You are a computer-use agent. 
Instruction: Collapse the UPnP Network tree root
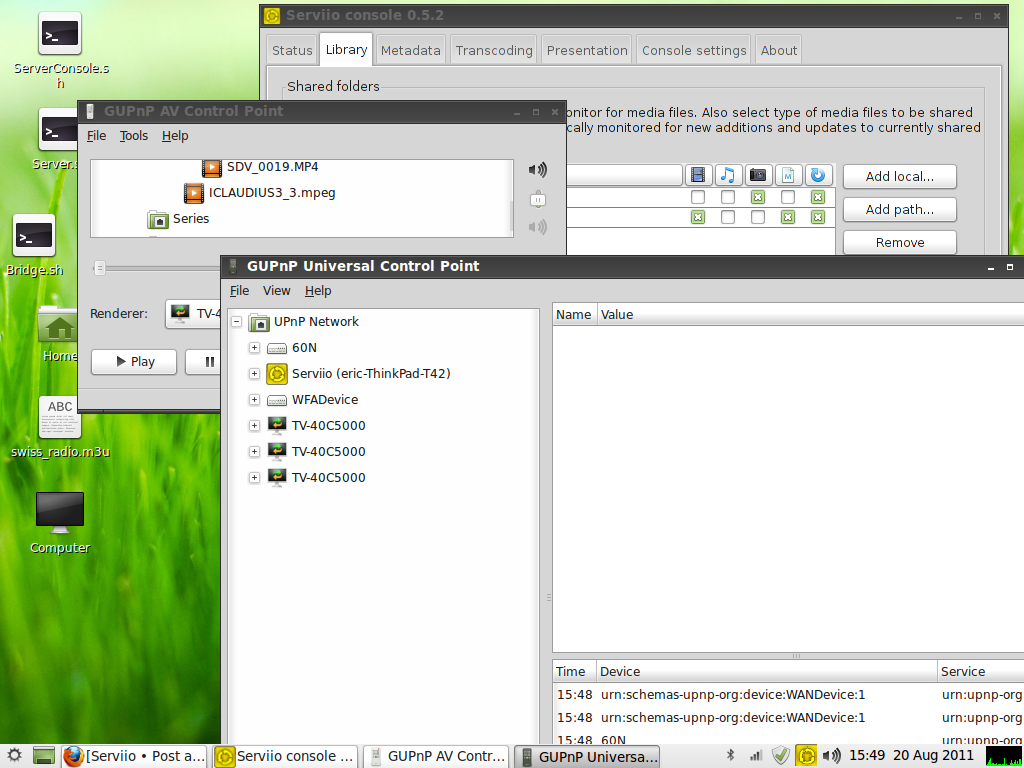[x=236, y=322]
